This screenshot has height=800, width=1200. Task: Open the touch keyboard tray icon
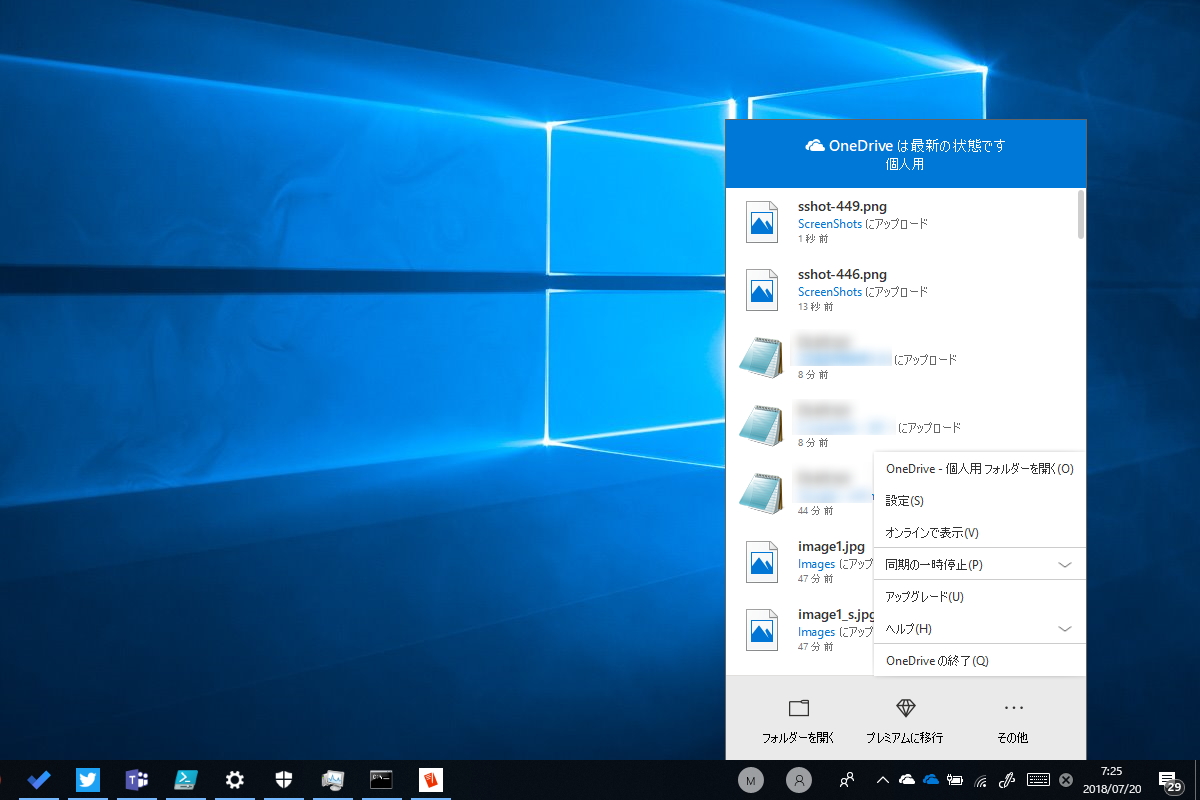tap(1038, 780)
